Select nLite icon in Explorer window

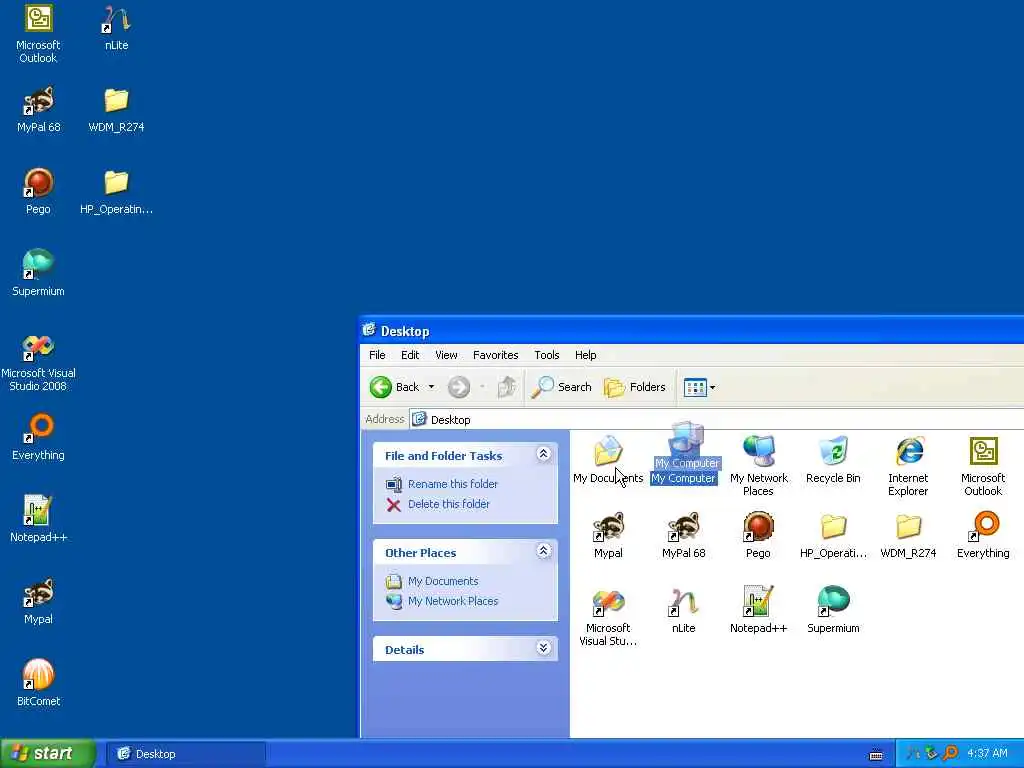tap(683, 611)
